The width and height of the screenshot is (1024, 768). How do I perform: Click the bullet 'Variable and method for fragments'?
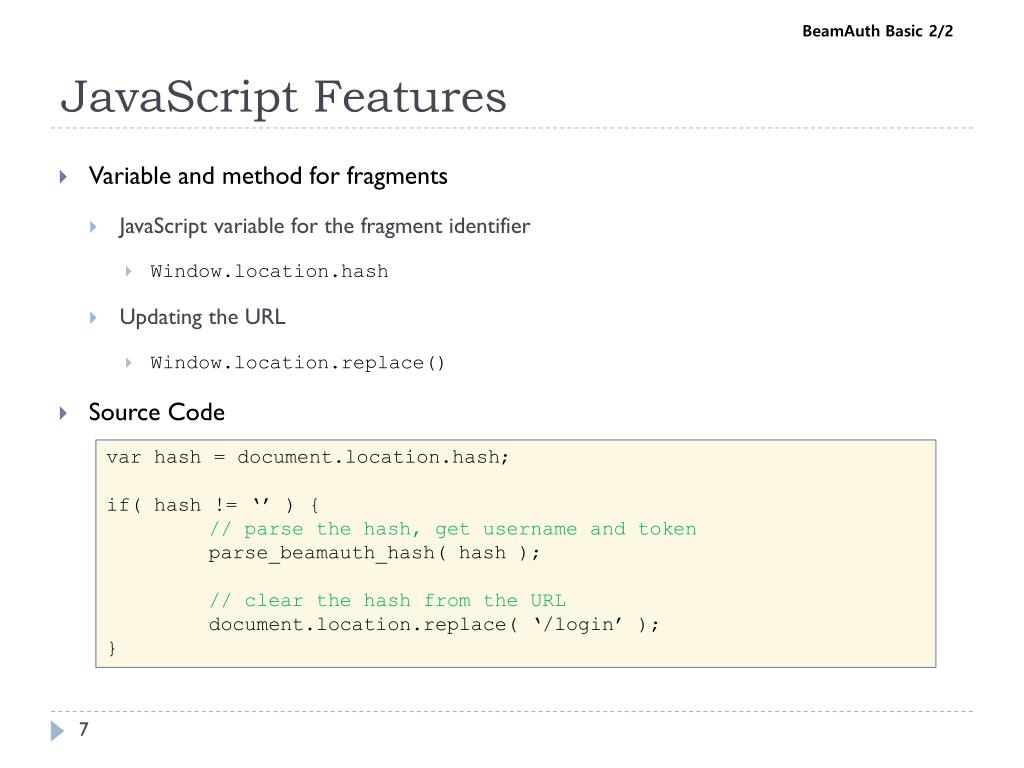[268, 176]
